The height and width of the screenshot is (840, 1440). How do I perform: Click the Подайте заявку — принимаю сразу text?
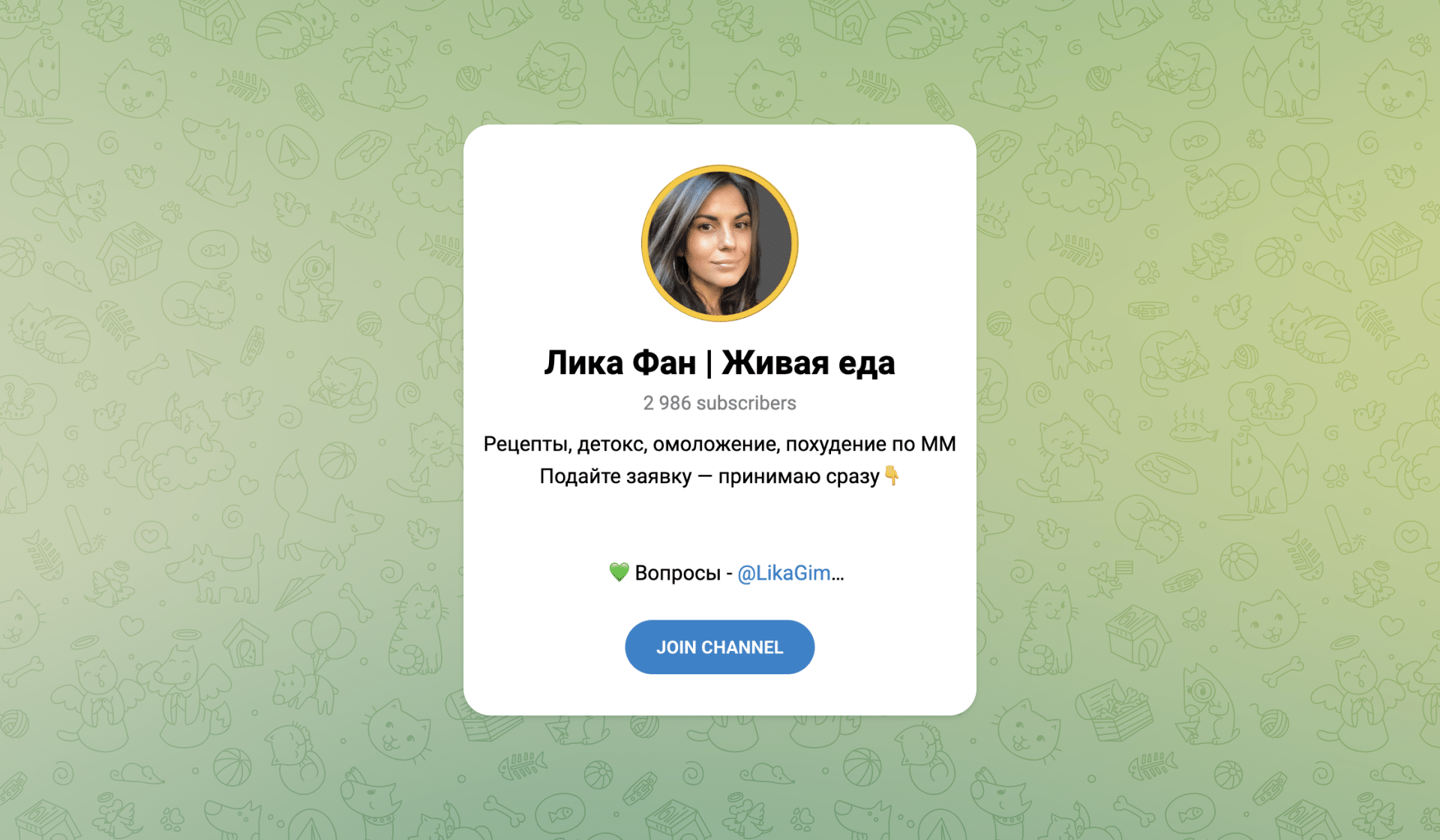tap(709, 476)
